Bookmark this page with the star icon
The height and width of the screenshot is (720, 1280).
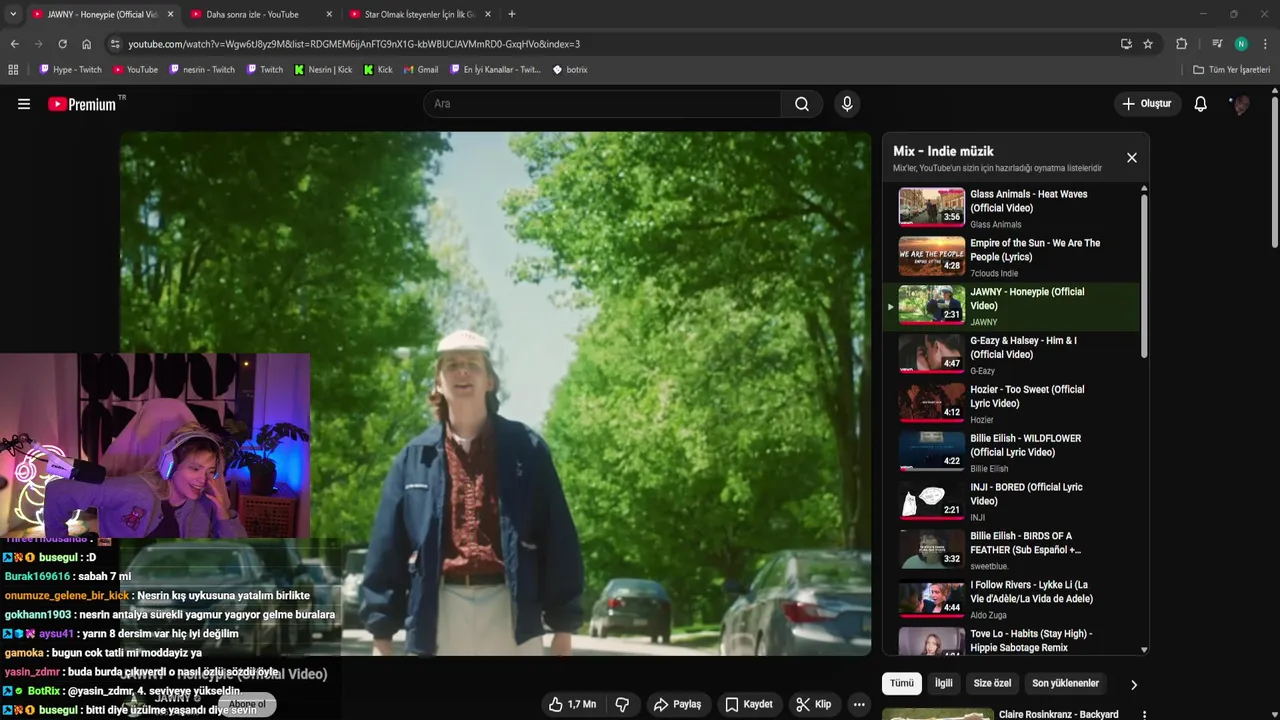tap(1148, 44)
